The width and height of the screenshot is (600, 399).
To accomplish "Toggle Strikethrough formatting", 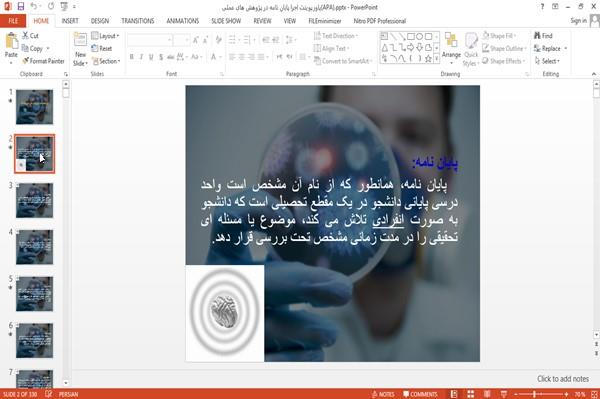I will coord(171,57).
